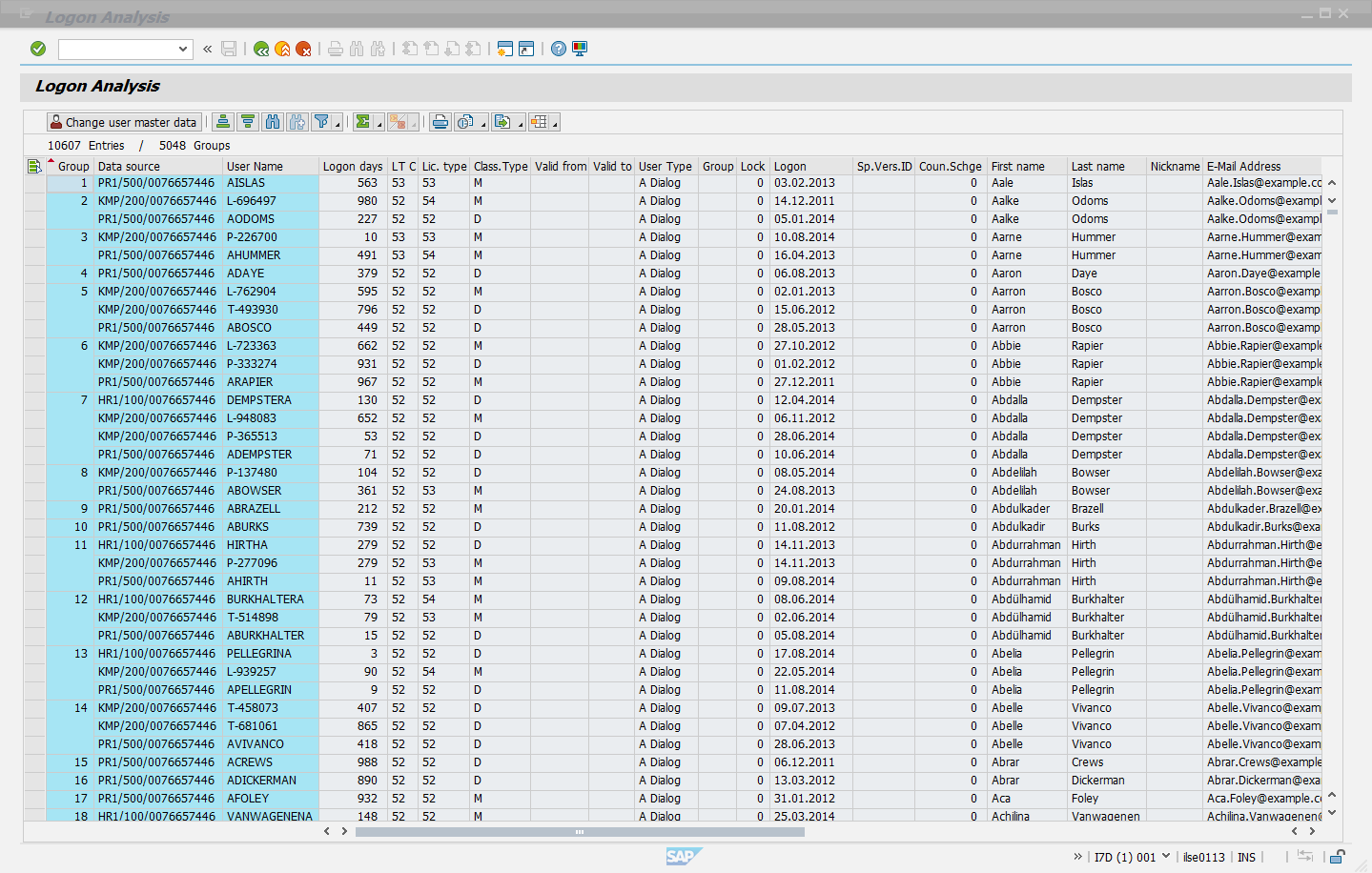
Task: Click the orange Exit icon
Action: pos(282,49)
